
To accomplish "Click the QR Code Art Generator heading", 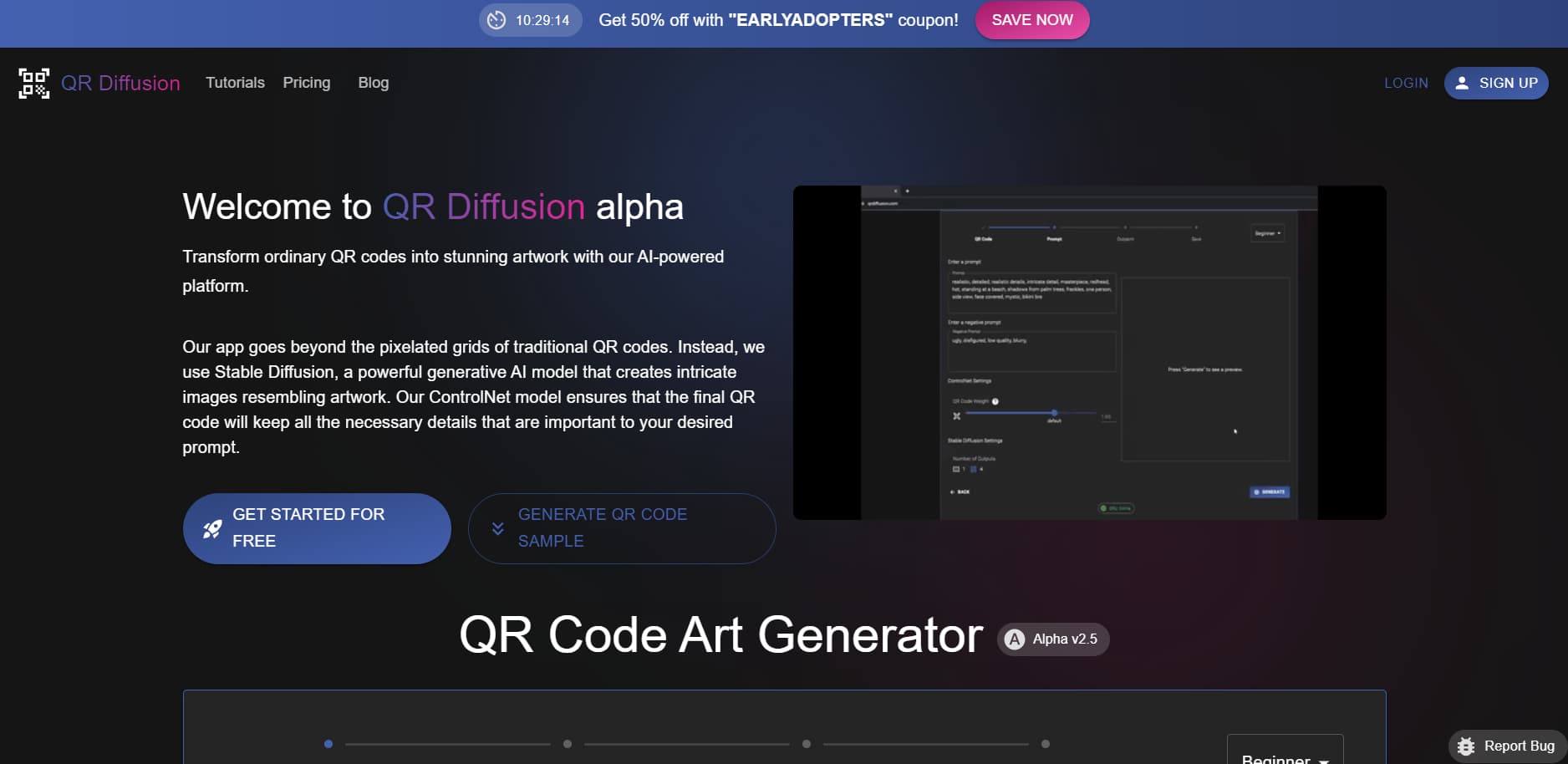I will point(721,635).
